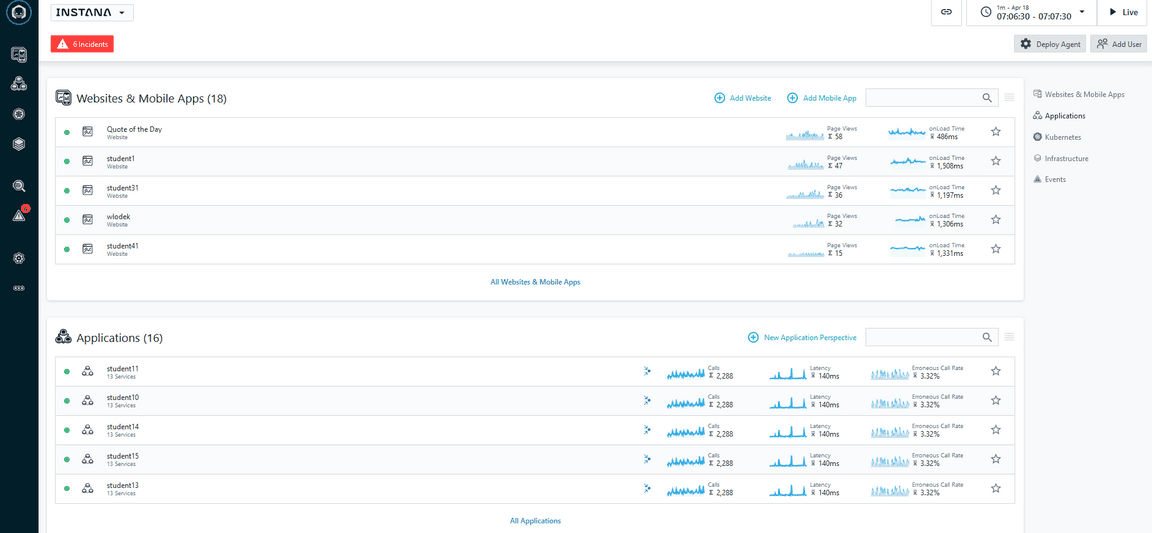
Task: Open the Infrastructure layers icon in sidebar
Action: point(19,144)
